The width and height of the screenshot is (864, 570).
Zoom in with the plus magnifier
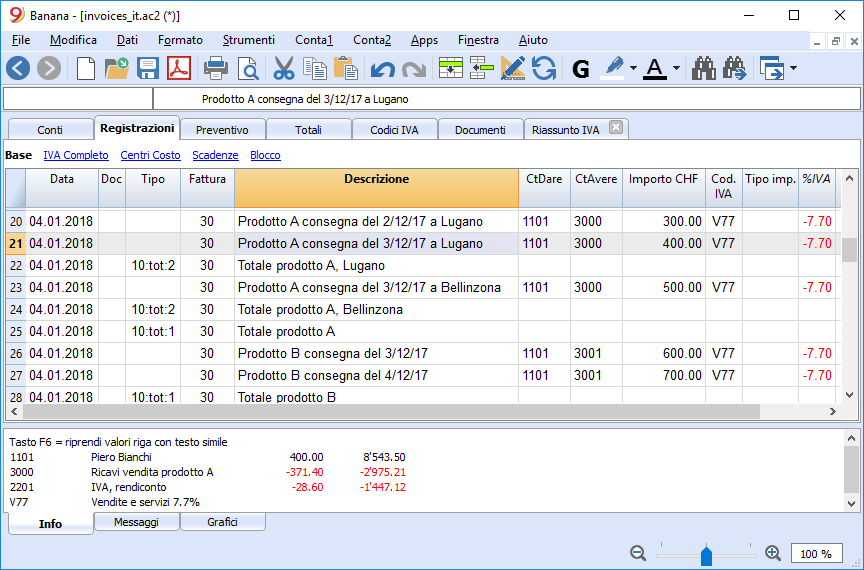[773, 553]
